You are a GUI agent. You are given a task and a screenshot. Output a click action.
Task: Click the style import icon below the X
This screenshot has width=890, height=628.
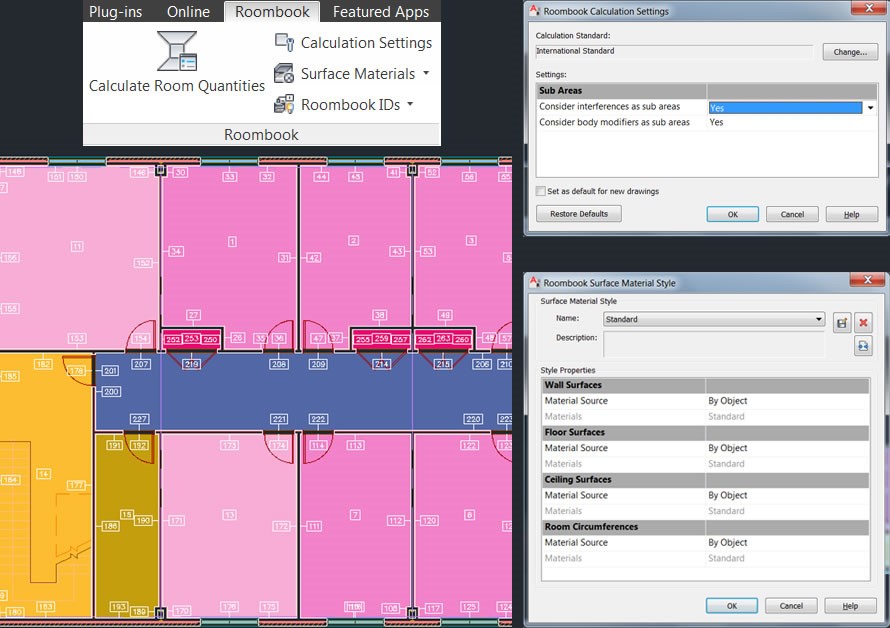coord(863,345)
